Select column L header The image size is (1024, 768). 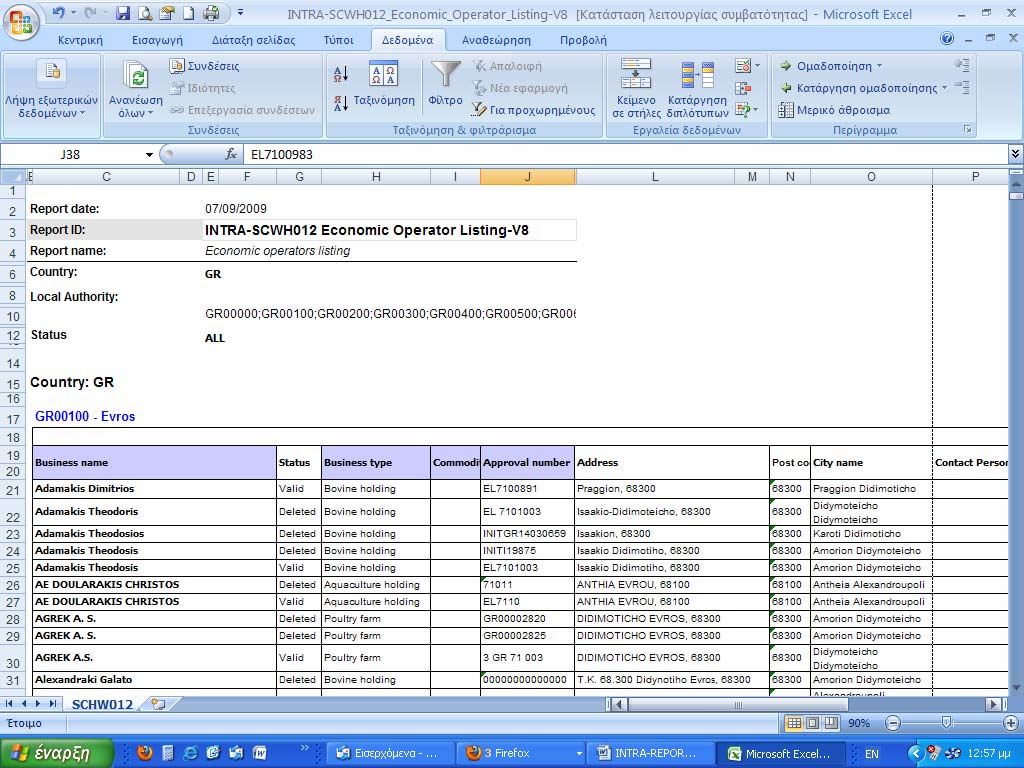655,177
